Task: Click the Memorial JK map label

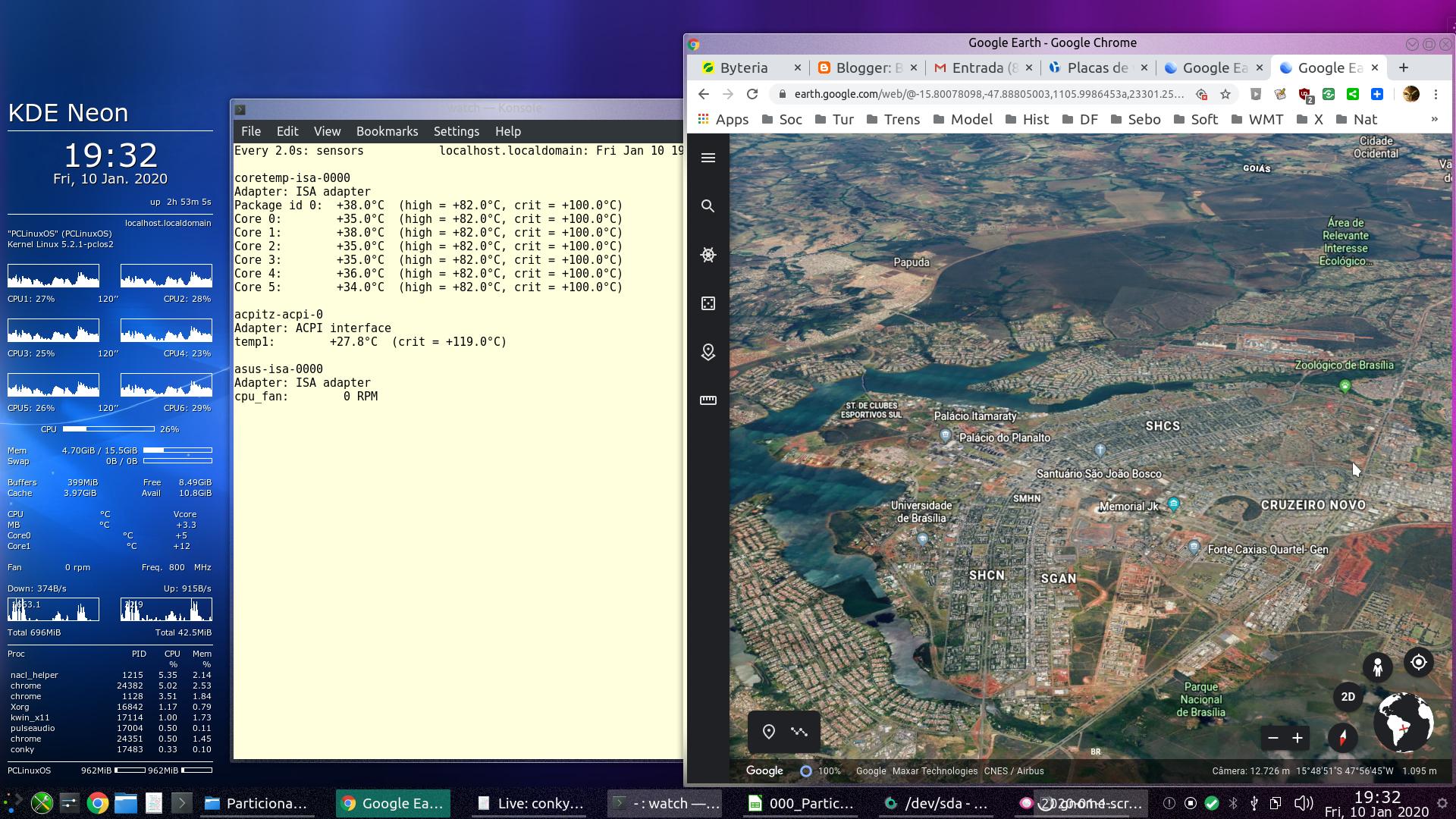Action: point(1129,507)
